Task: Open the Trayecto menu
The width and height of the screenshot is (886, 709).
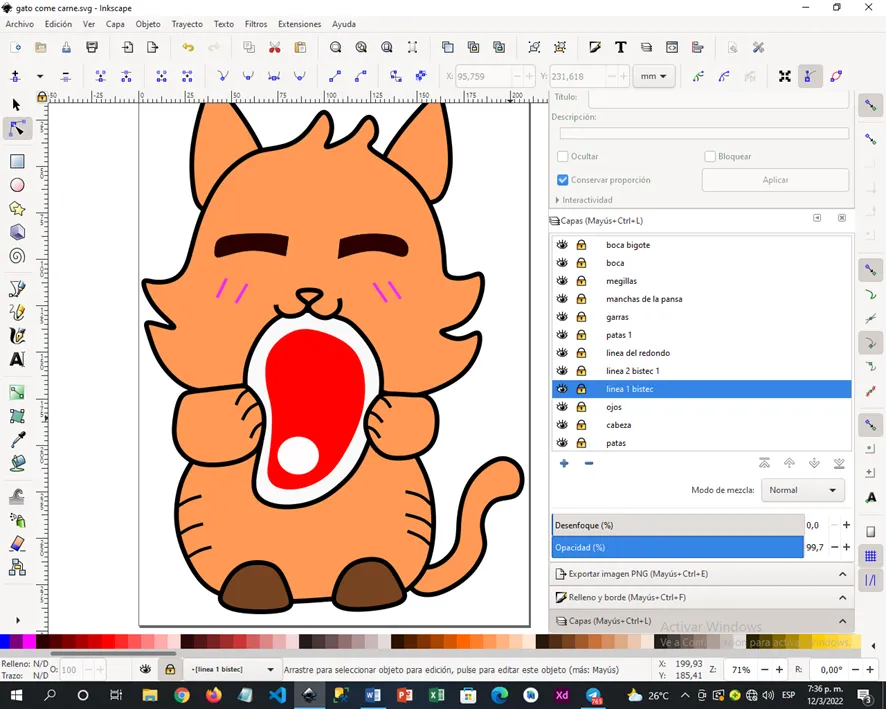Action: tap(187, 24)
